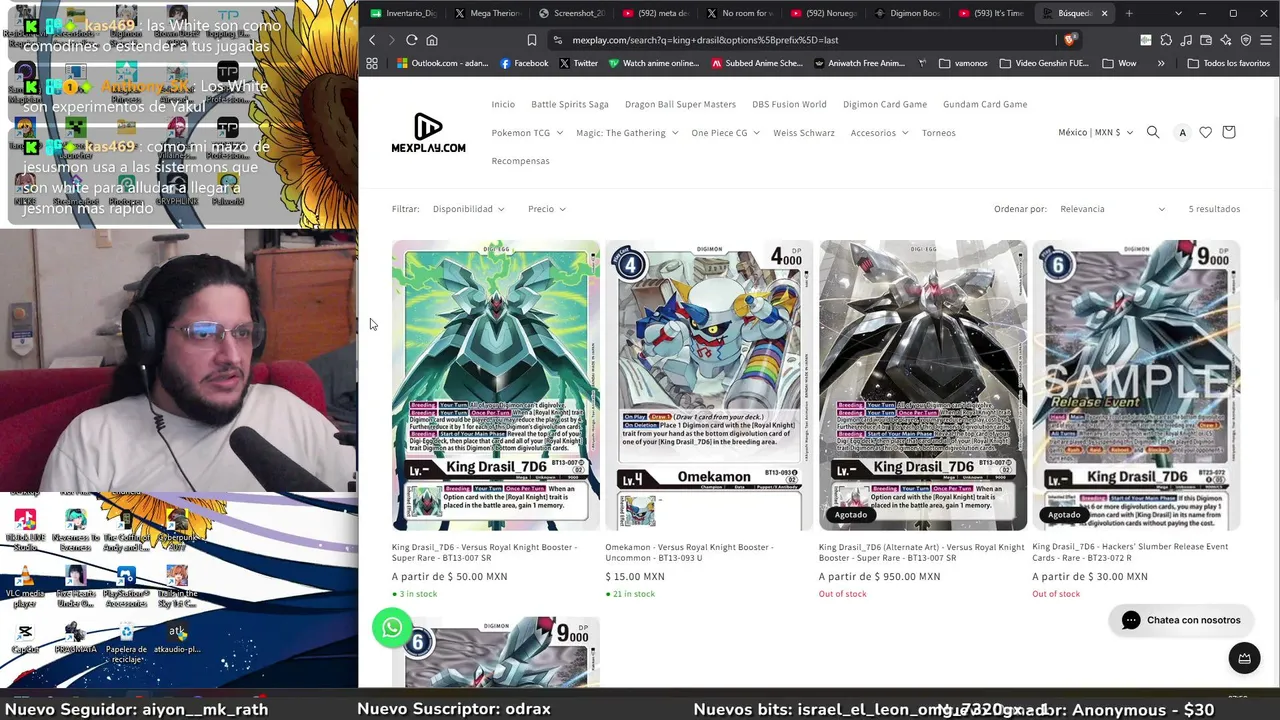Viewport: 1280px width, 720px height.
Task: Go to Inicio in site navigation
Action: 503,104
